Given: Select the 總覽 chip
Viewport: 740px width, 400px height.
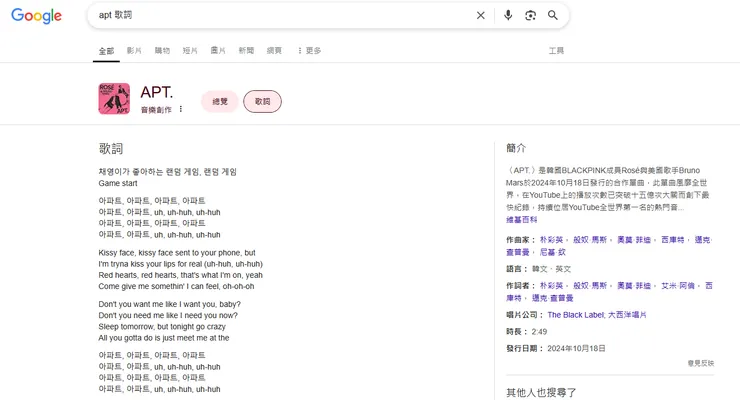Looking at the screenshot, I should [x=220, y=101].
